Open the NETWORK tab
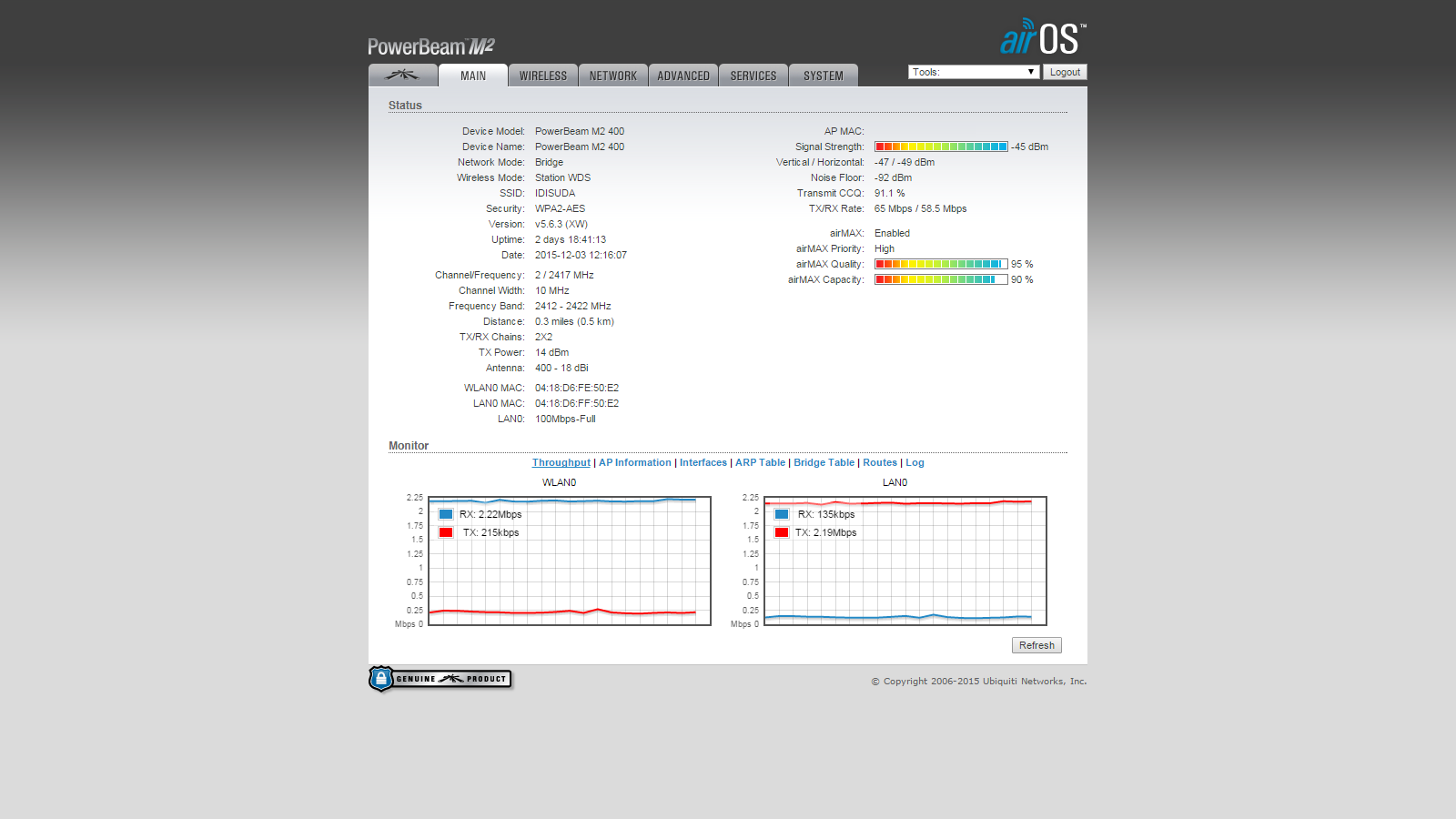Viewport: 1456px width, 819px height. [613, 76]
